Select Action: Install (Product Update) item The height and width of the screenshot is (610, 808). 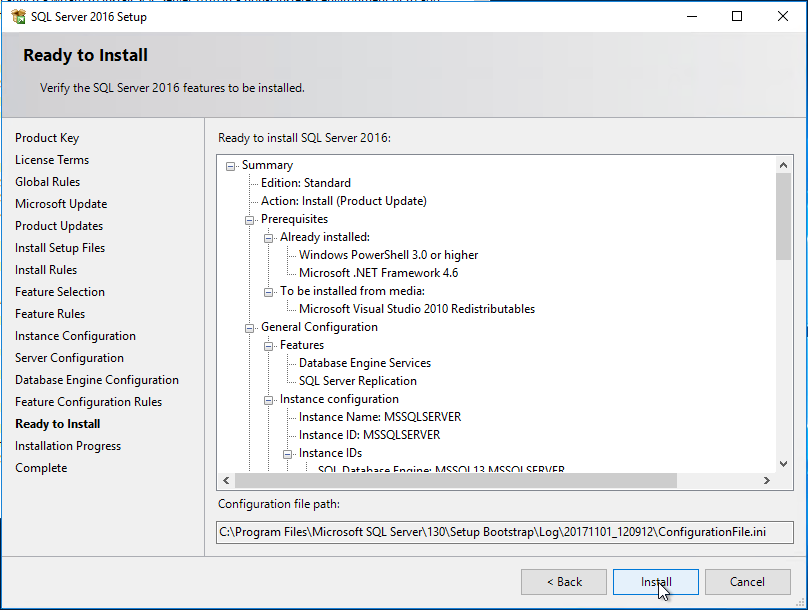(x=344, y=201)
